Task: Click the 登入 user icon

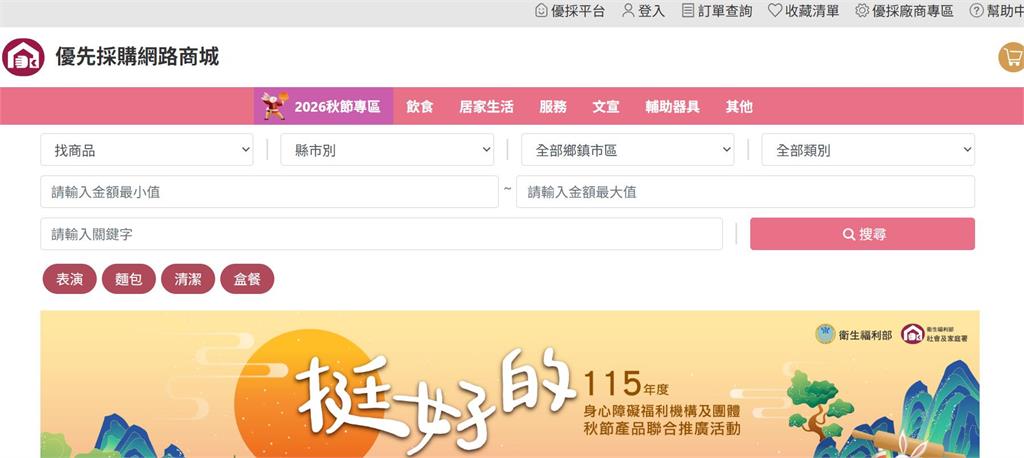Action: (x=628, y=10)
